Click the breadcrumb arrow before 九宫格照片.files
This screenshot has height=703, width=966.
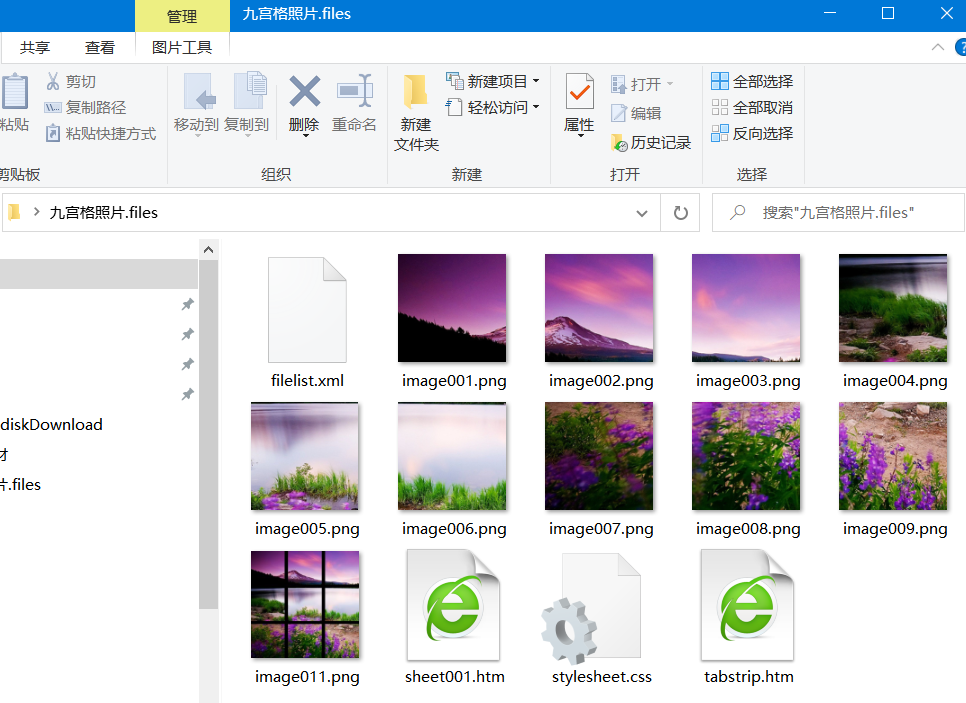pyautogui.click(x=37, y=212)
